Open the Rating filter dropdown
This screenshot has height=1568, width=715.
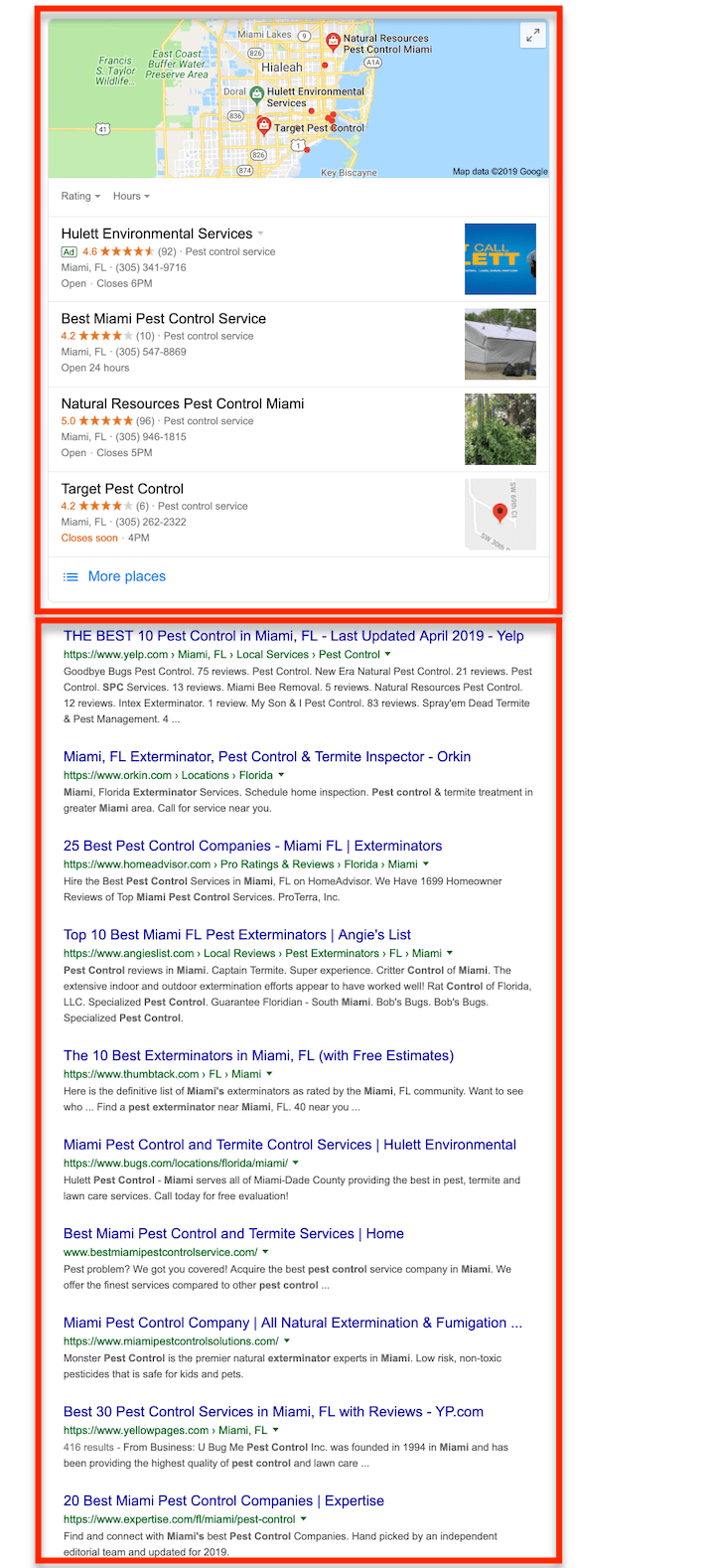pos(80,196)
